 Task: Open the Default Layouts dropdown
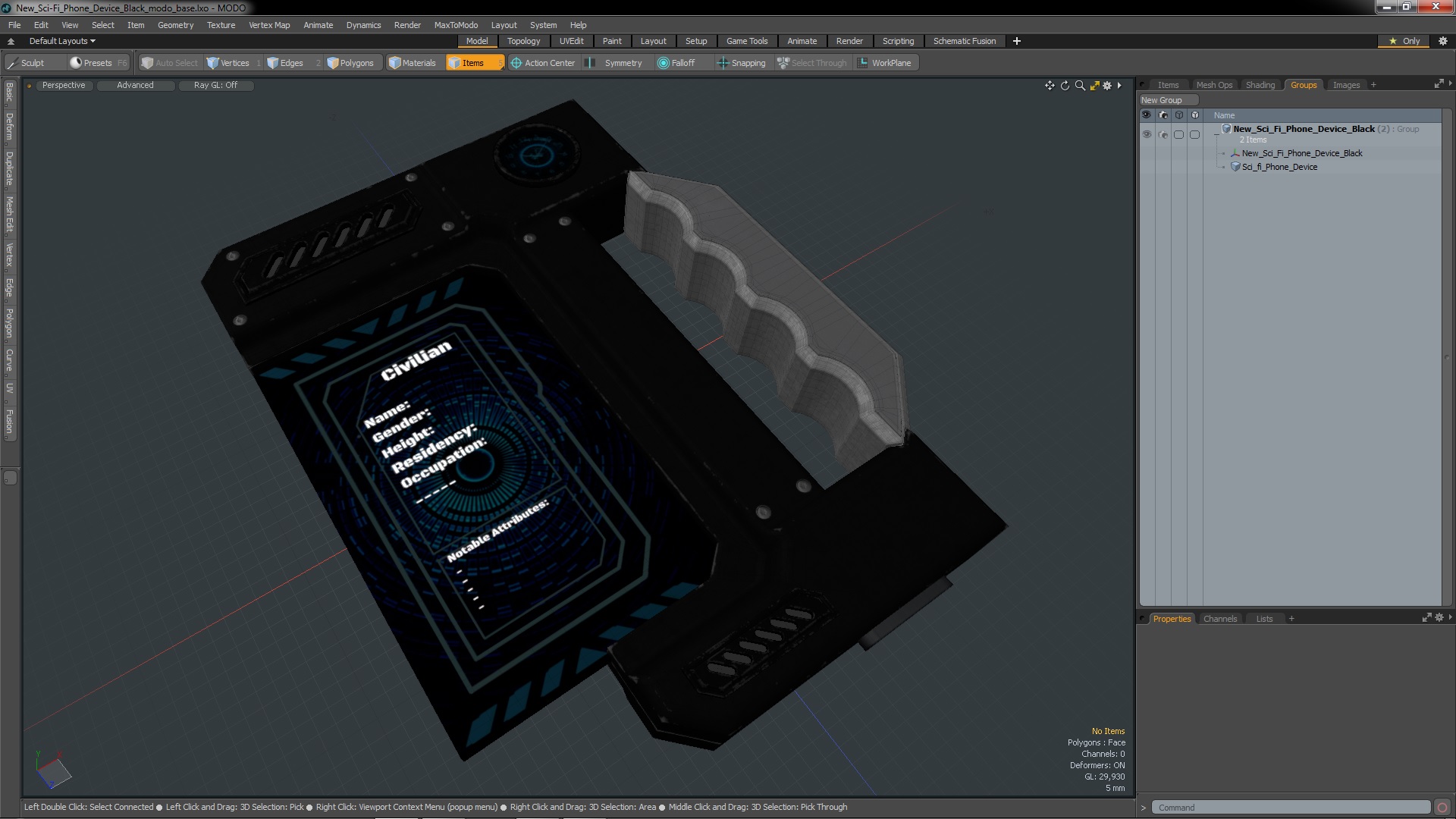pyautogui.click(x=62, y=41)
